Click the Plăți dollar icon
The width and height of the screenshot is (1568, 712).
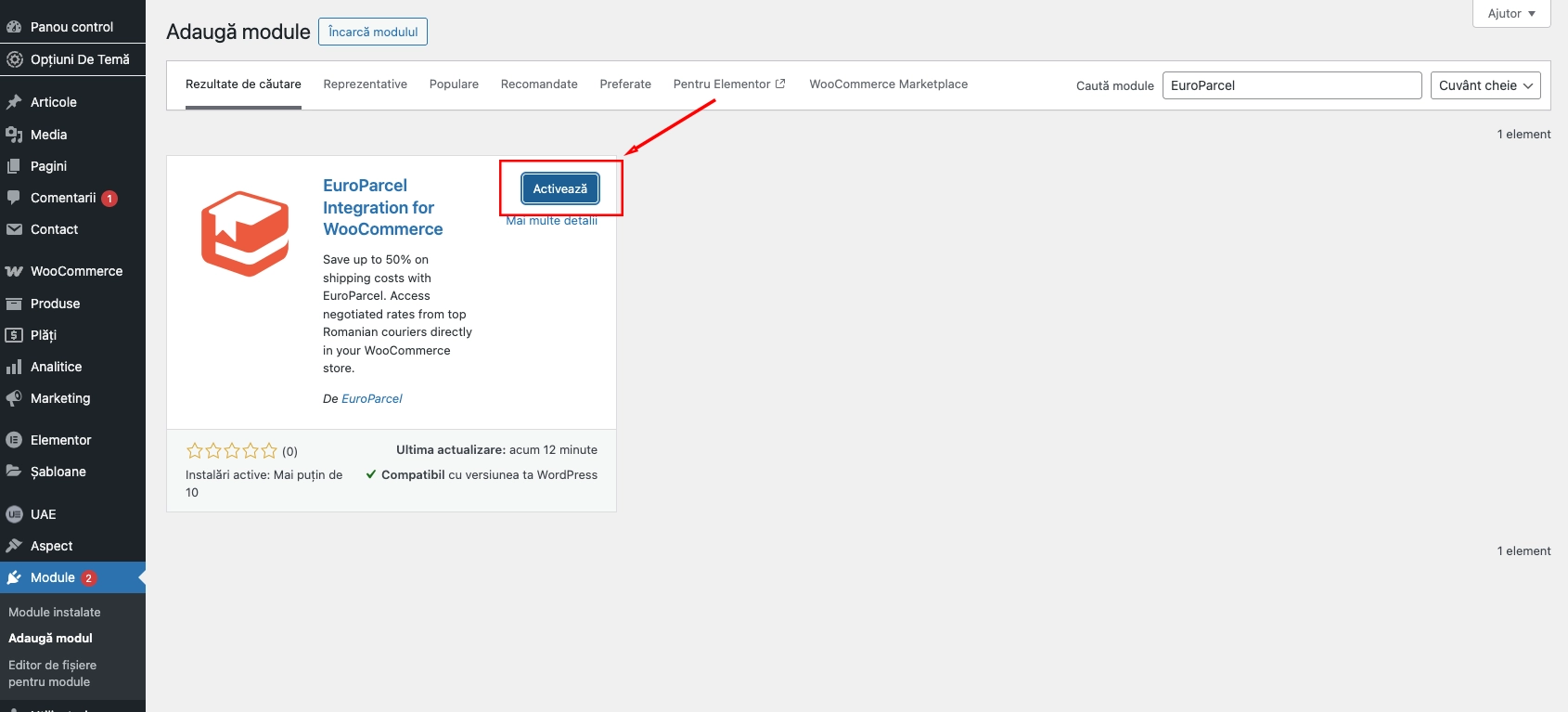[14, 335]
